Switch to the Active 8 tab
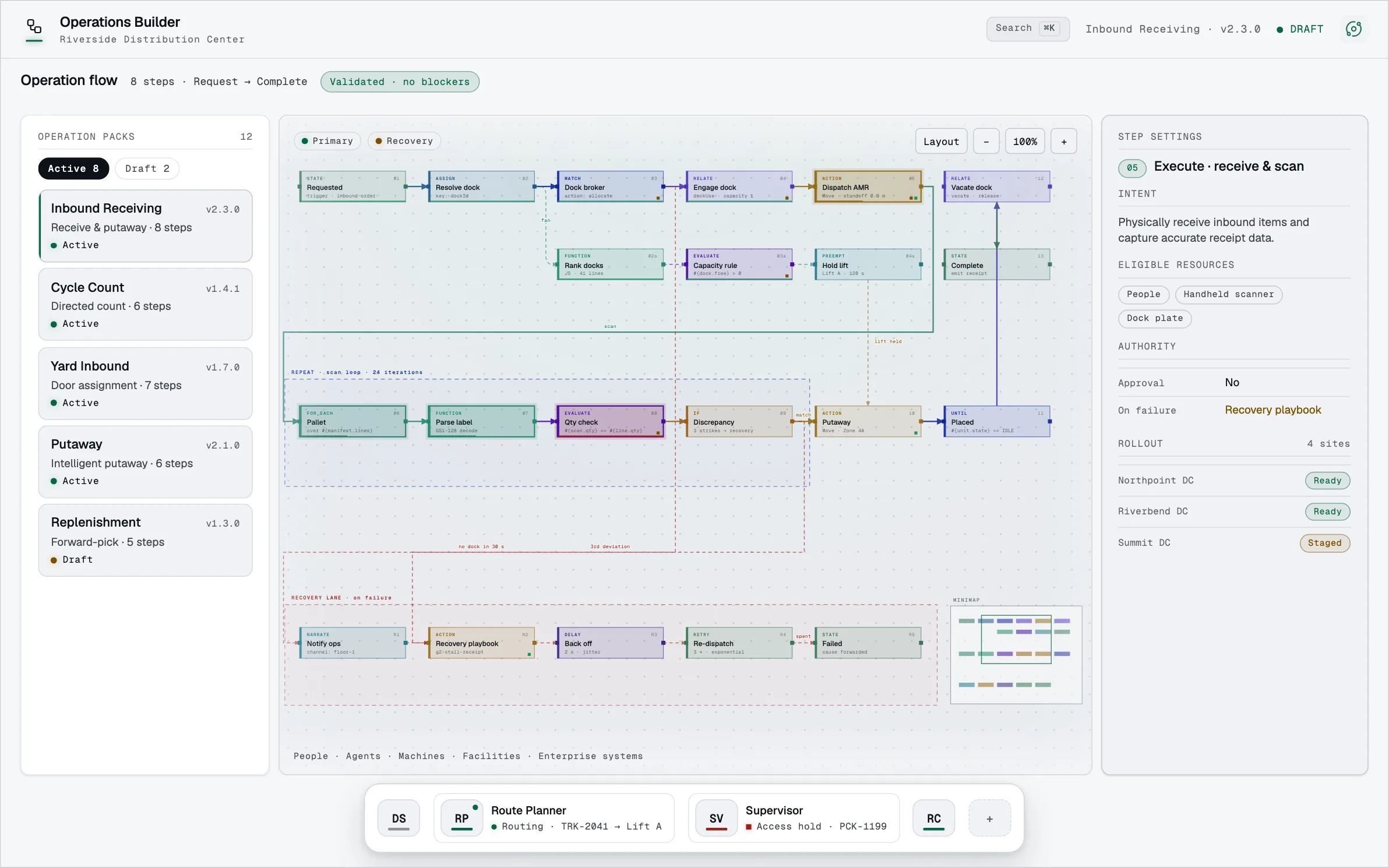Screen dimensions: 1389x868 [x=73, y=168]
